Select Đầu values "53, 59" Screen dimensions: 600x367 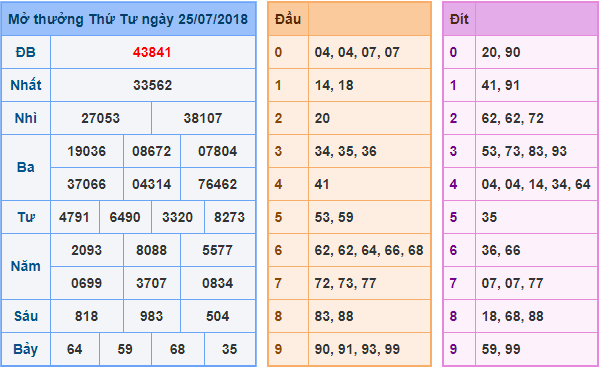pyautogui.click(x=334, y=217)
